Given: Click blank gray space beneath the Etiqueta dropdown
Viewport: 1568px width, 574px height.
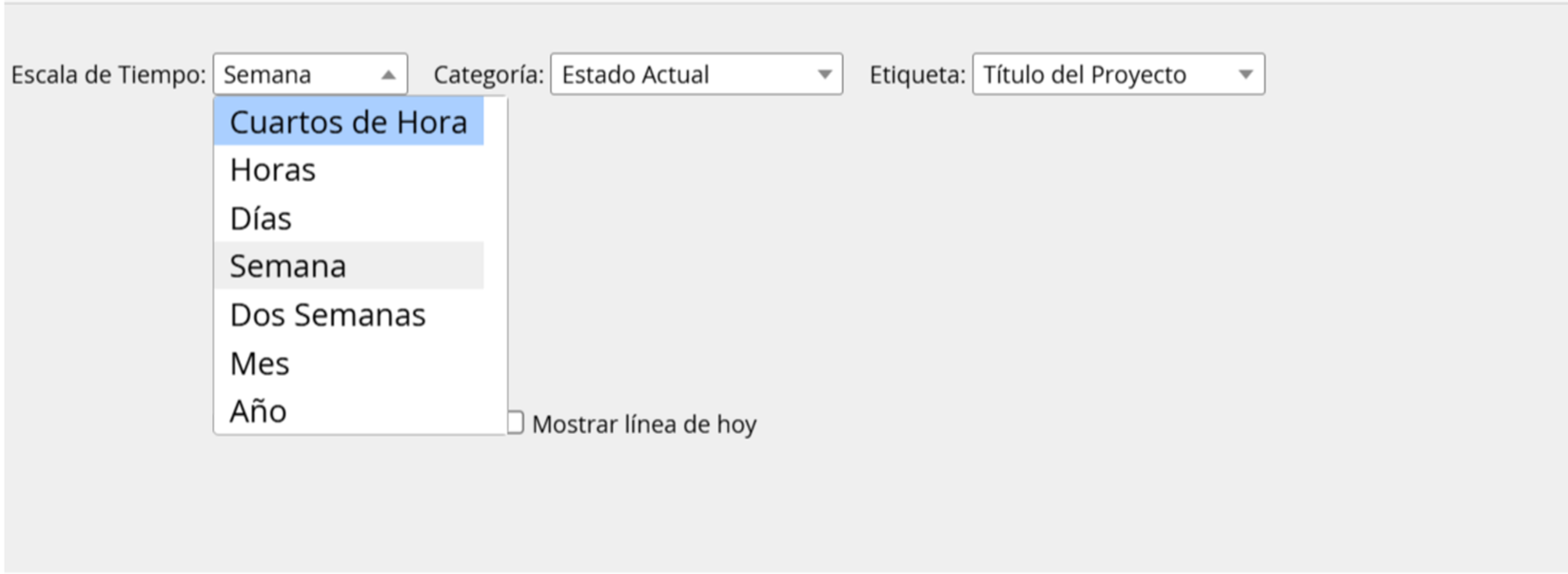Looking at the screenshot, I should pyautogui.click(x=1118, y=238).
